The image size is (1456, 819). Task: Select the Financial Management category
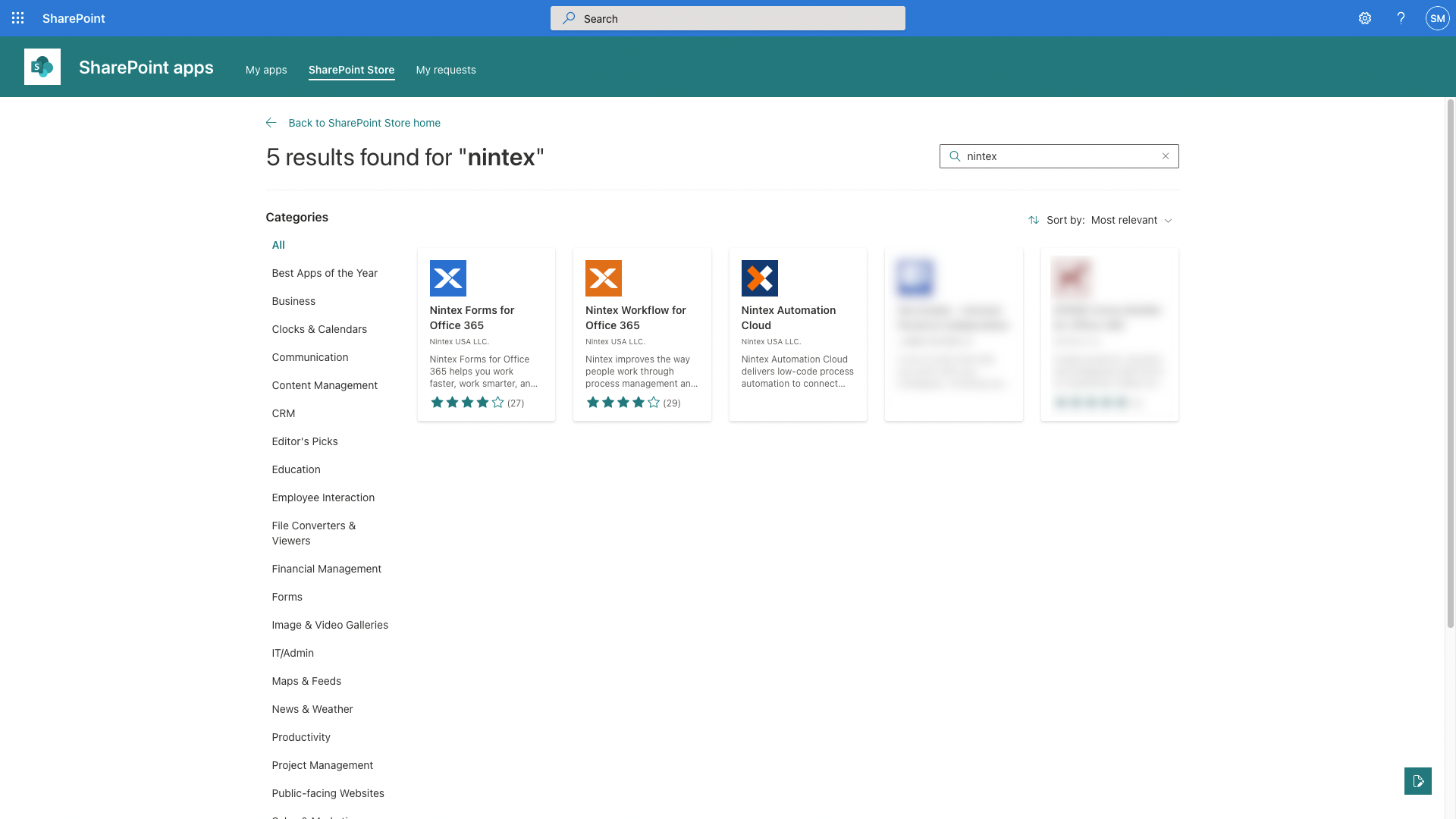pyautogui.click(x=326, y=569)
